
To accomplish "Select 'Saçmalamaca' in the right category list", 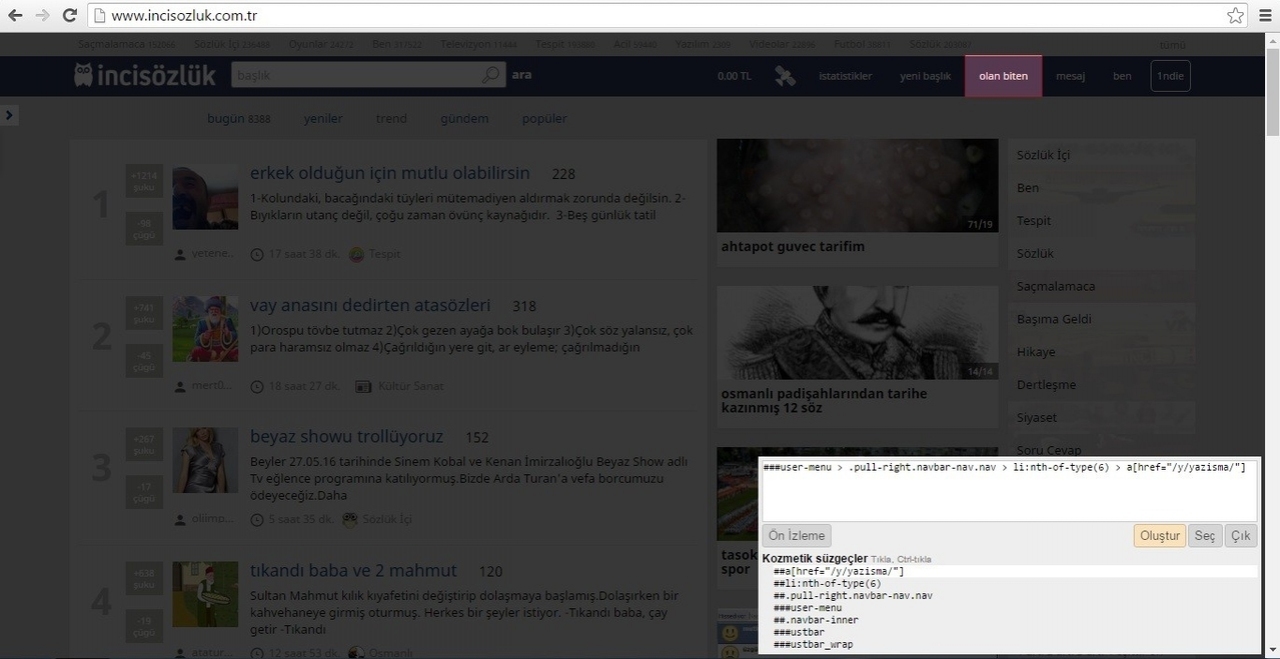I will coord(1056,286).
